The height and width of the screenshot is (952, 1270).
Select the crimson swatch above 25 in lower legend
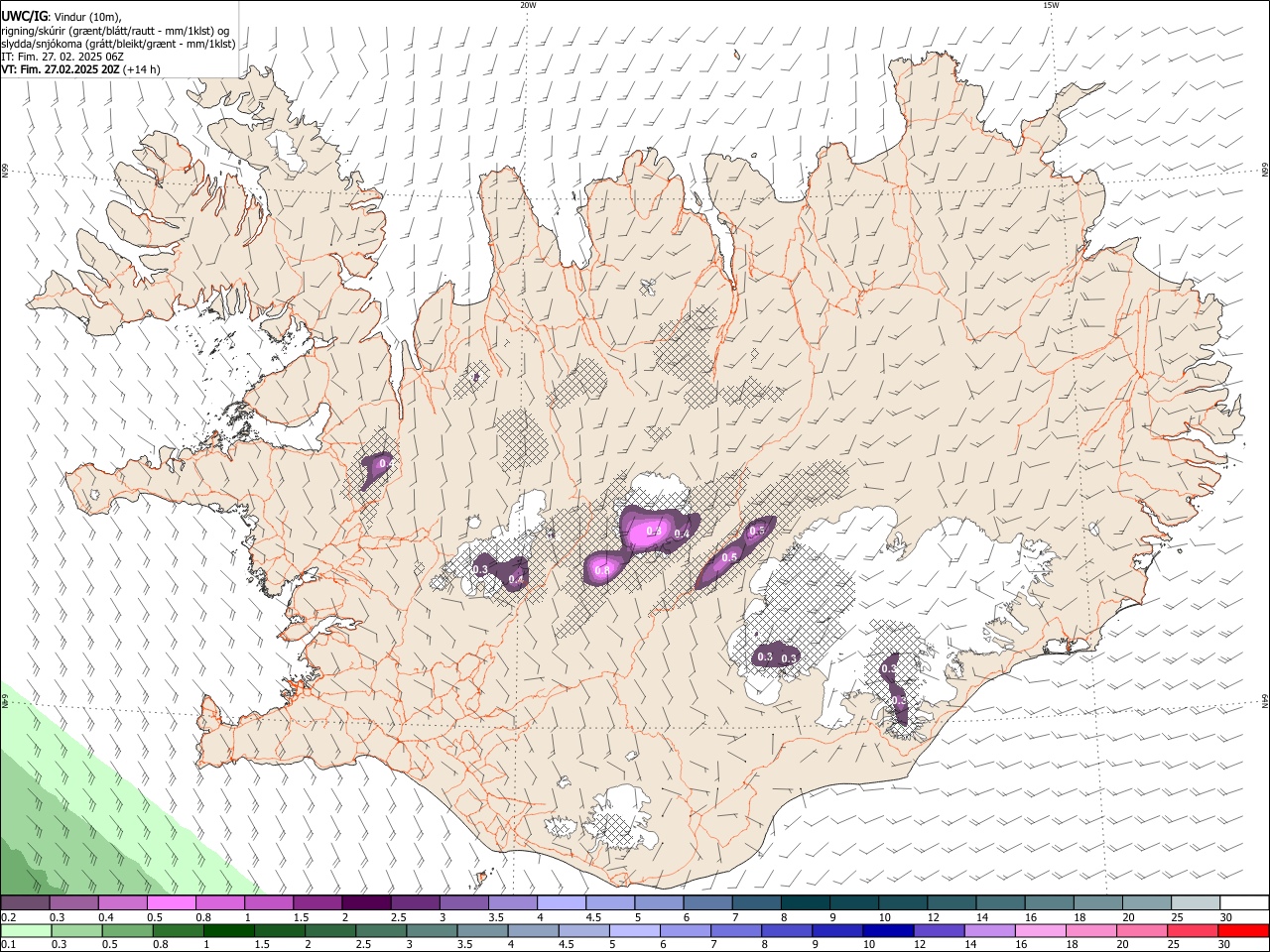[x=1192, y=930]
